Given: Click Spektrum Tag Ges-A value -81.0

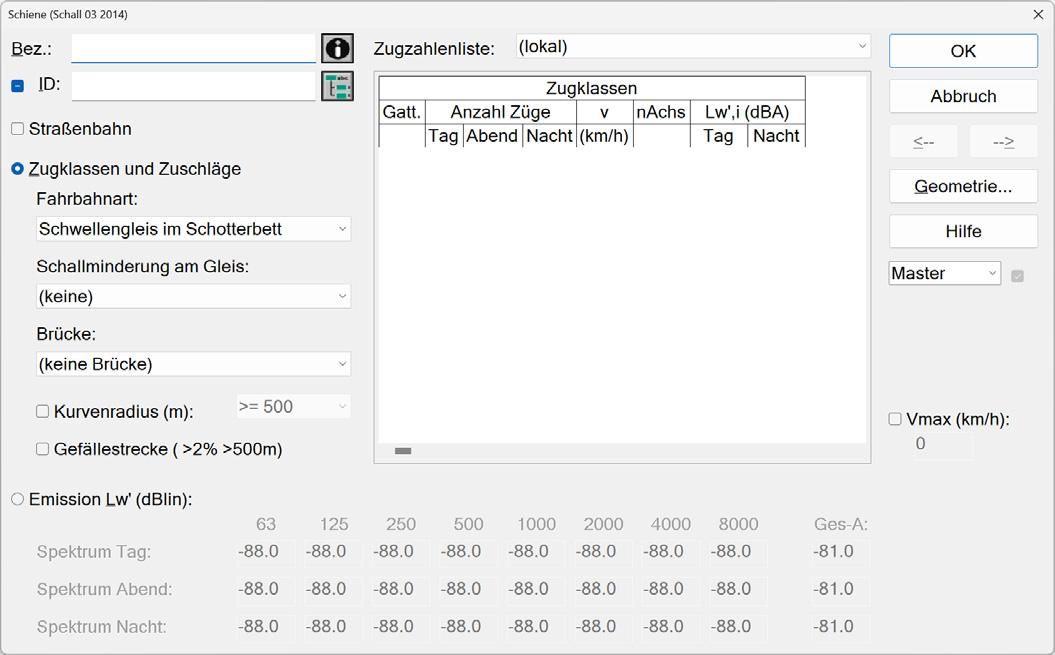Looking at the screenshot, I should [x=841, y=552].
